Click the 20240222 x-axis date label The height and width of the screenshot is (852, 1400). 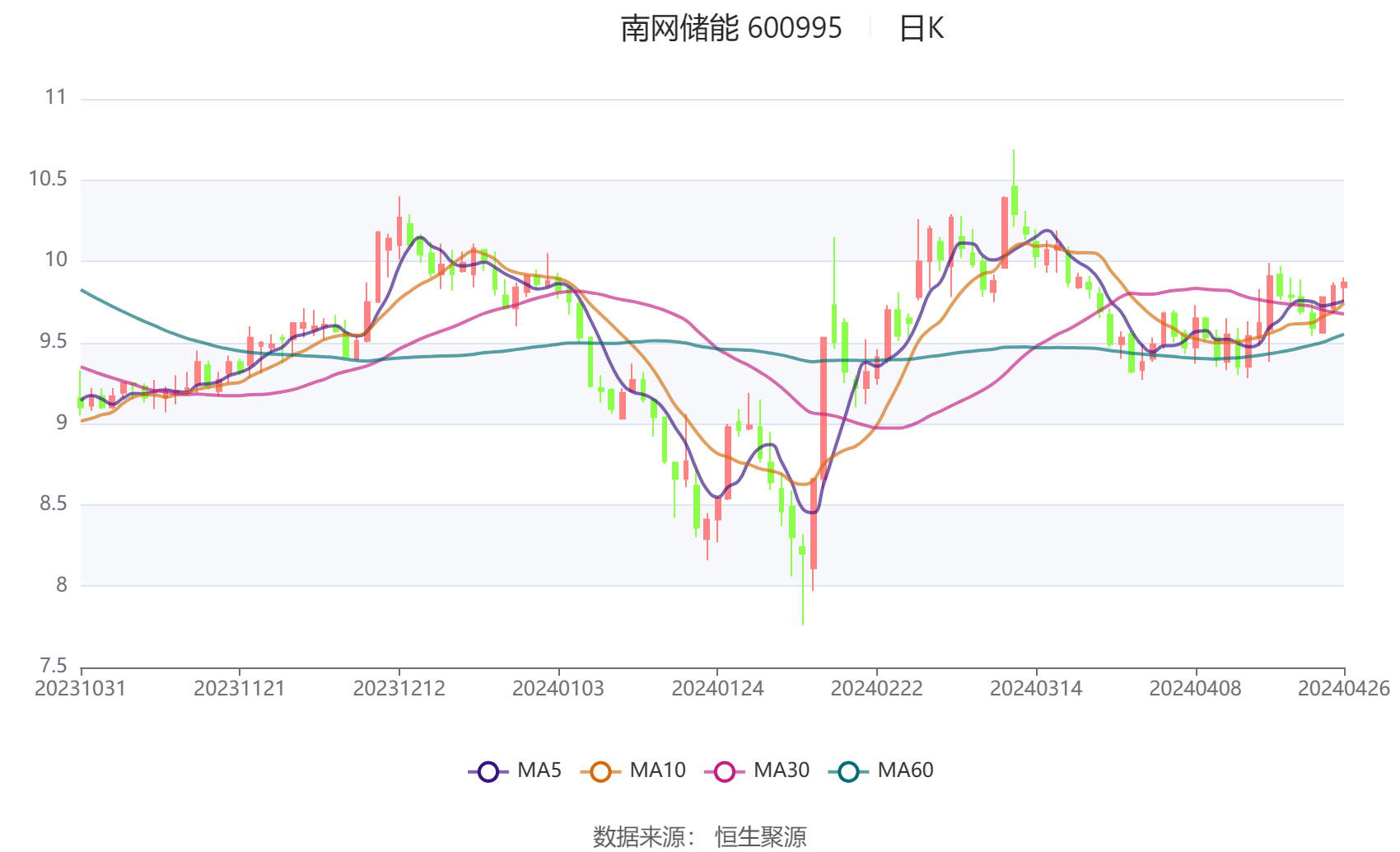(x=877, y=689)
